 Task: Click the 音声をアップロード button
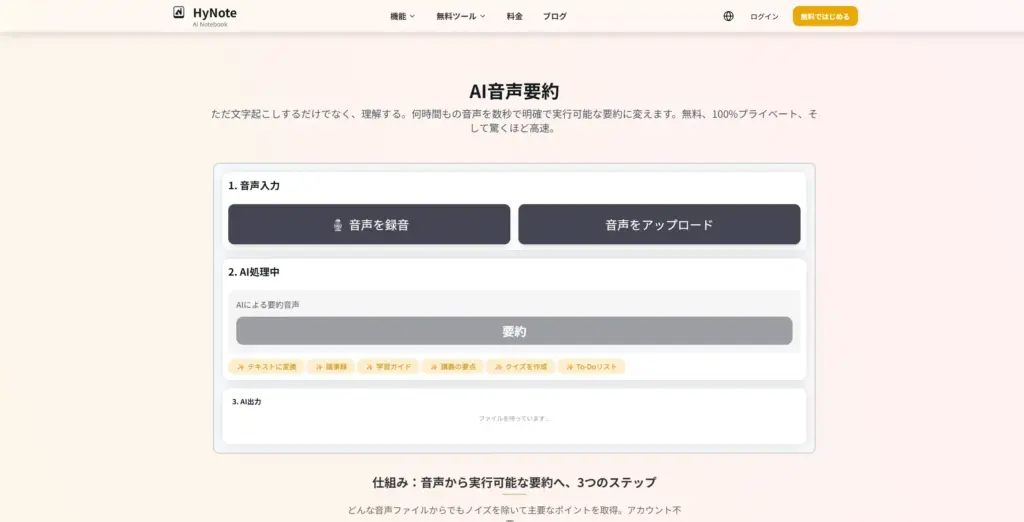[x=659, y=225]
